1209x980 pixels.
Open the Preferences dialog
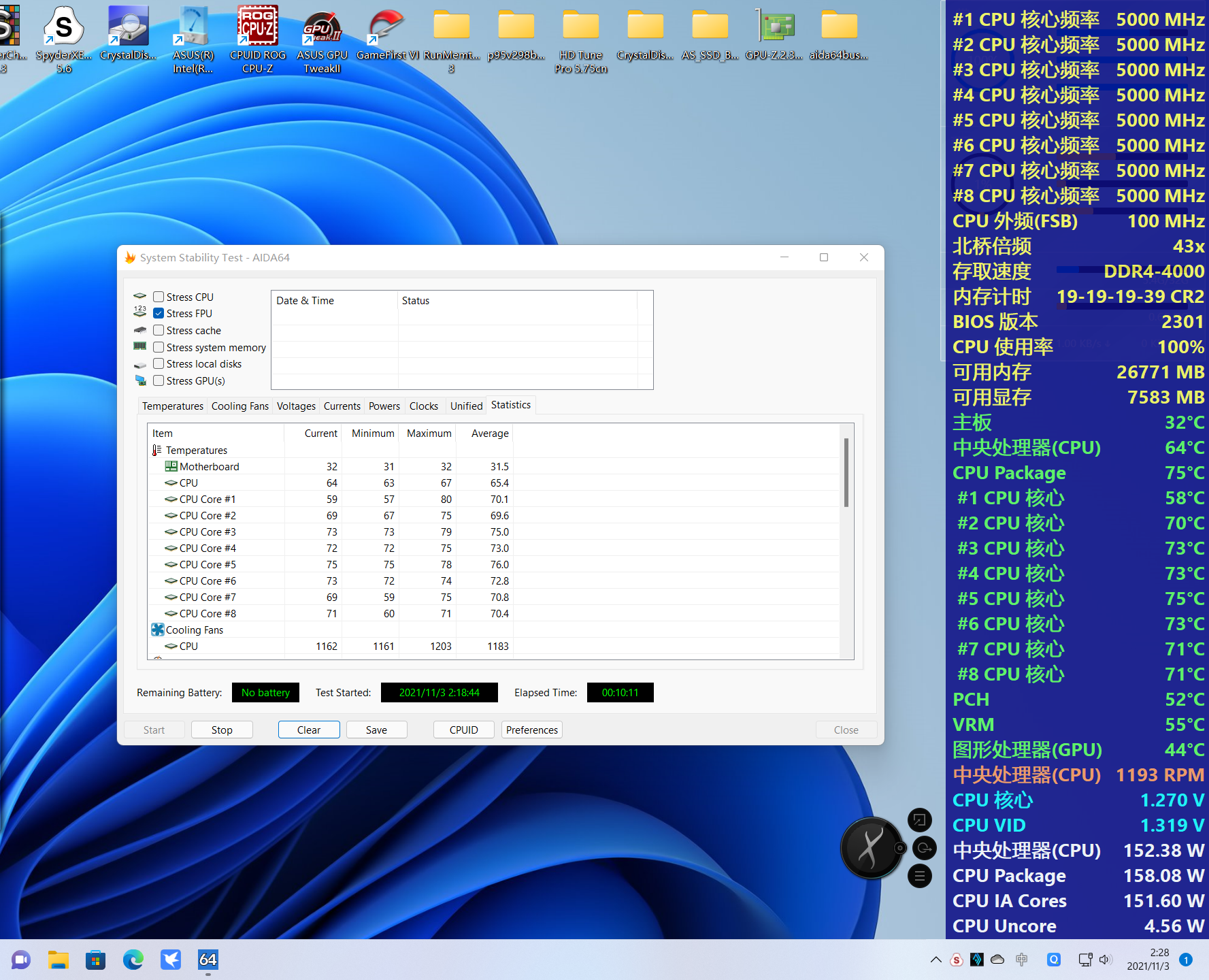pos(532,730)
